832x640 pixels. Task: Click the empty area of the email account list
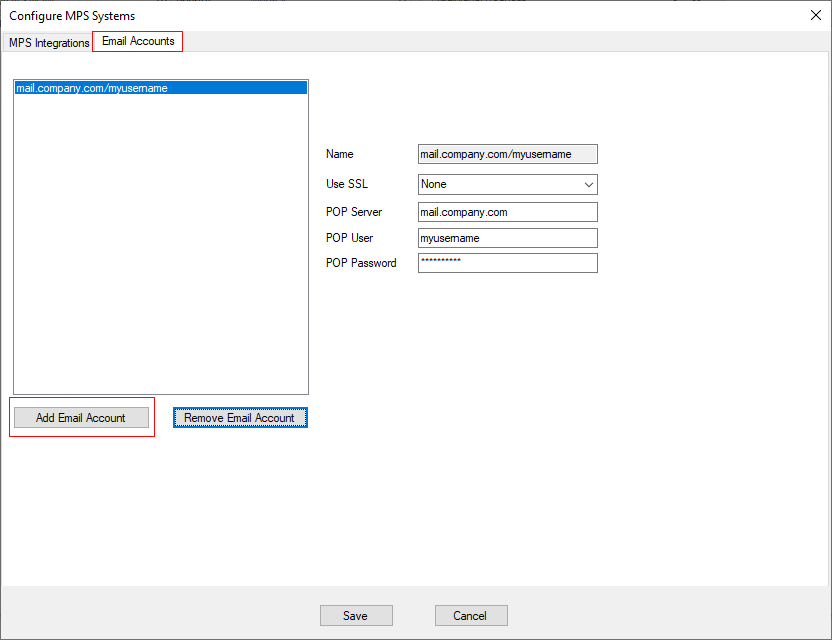coord(160,250)
